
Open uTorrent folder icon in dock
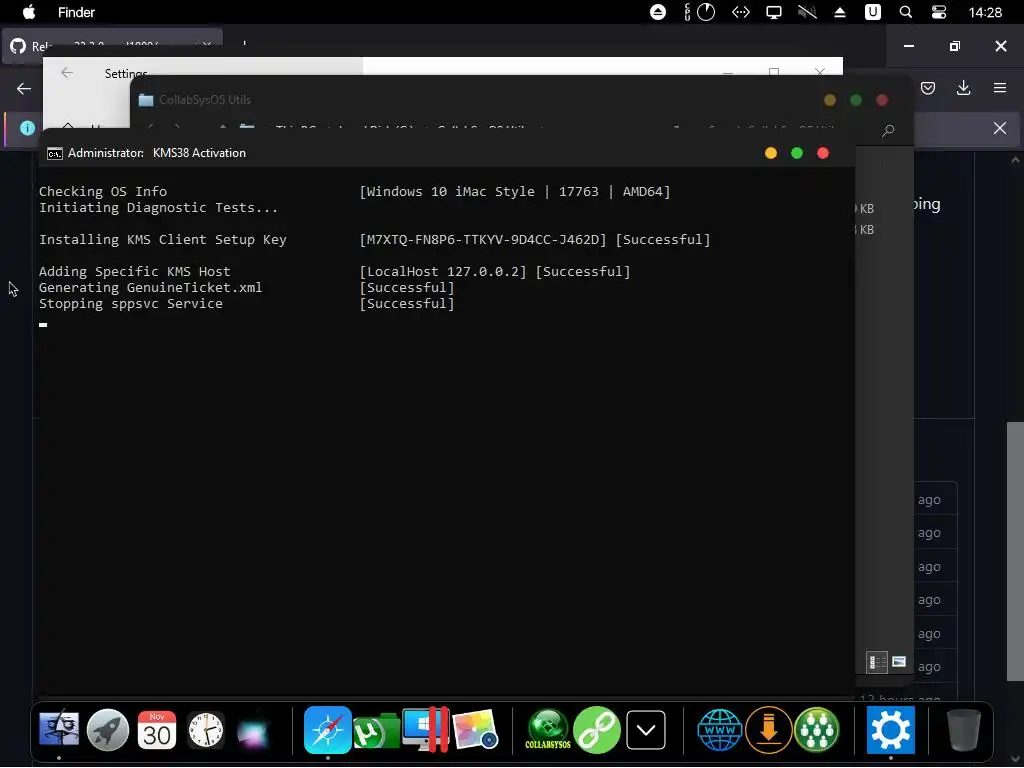[377, 731]
